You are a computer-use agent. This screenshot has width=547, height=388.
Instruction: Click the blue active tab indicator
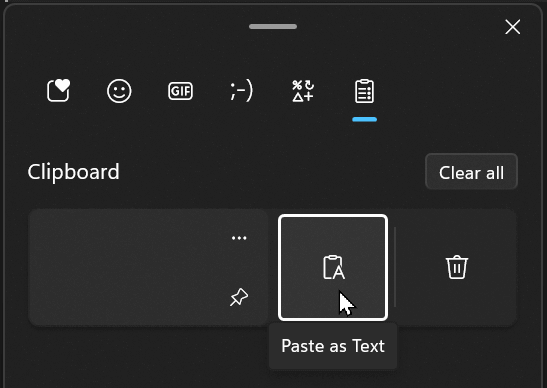coord(365,119)
